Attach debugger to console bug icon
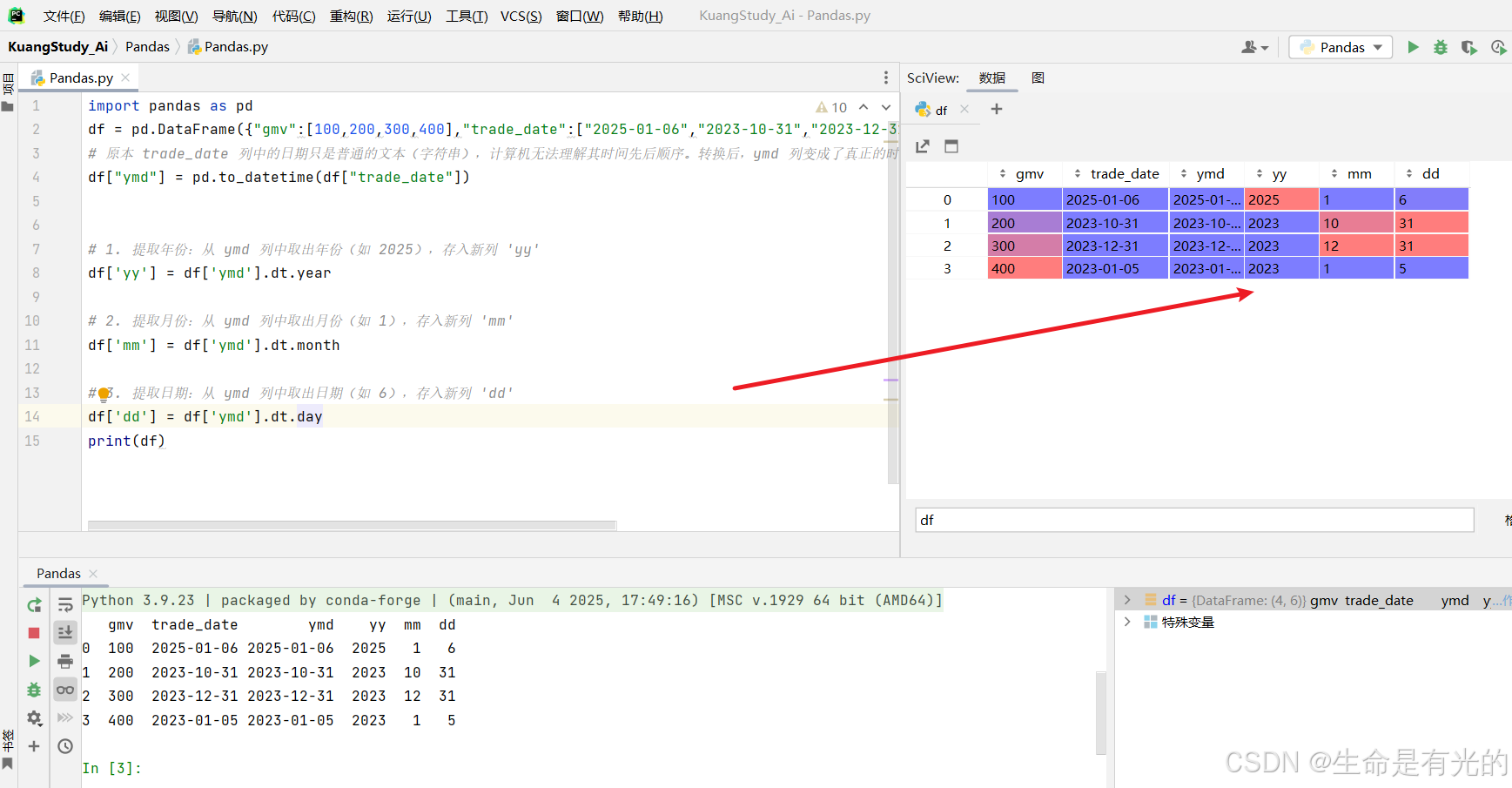The image size is (1512, 788). coord(34,690)
